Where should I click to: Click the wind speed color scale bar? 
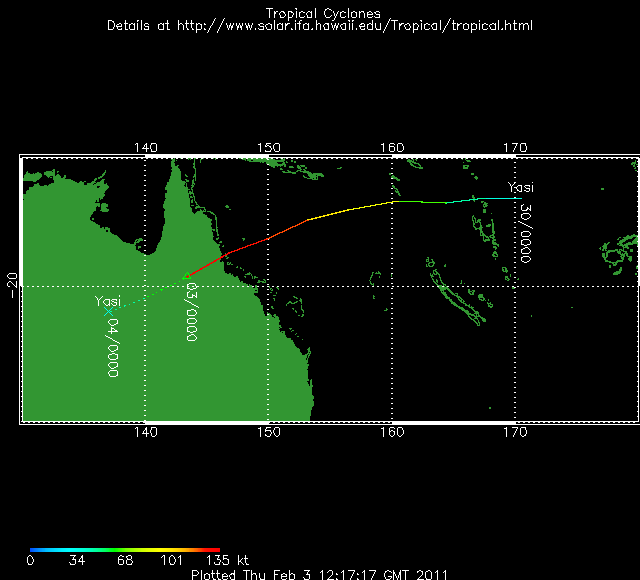(x=125, y=550)
